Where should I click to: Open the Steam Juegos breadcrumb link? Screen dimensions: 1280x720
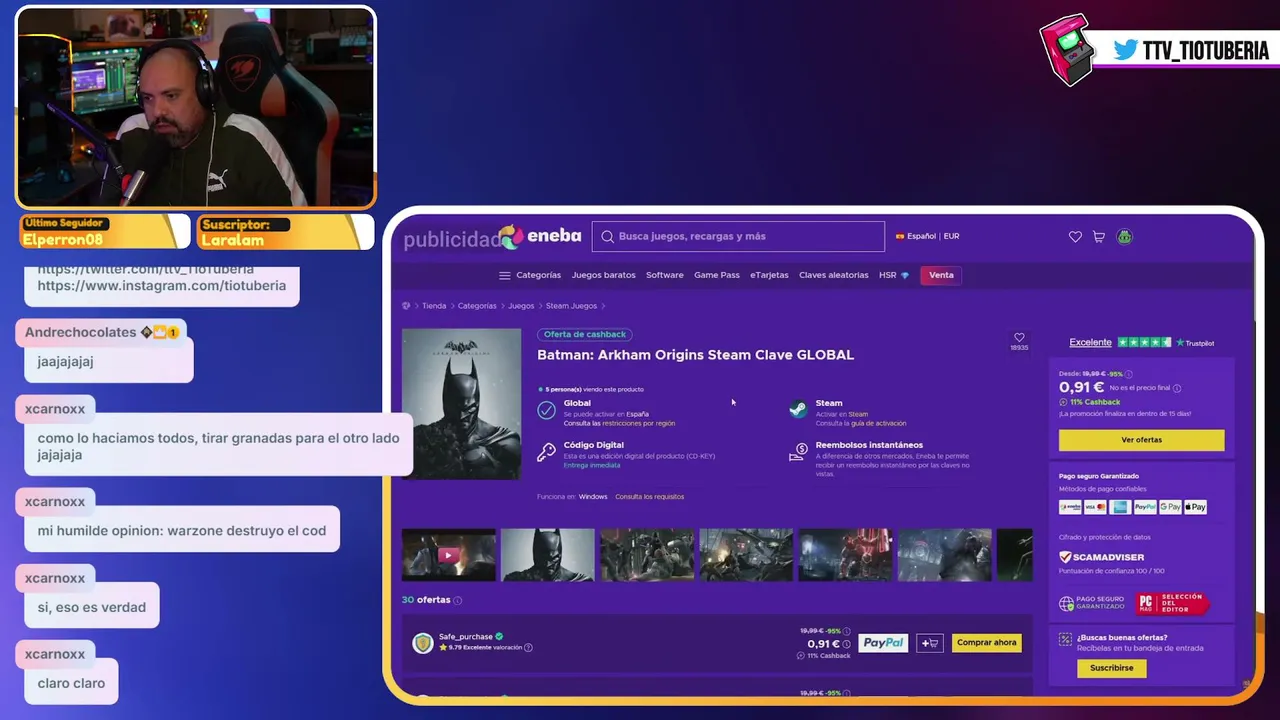pyautogui.click(x=571, y=306)
